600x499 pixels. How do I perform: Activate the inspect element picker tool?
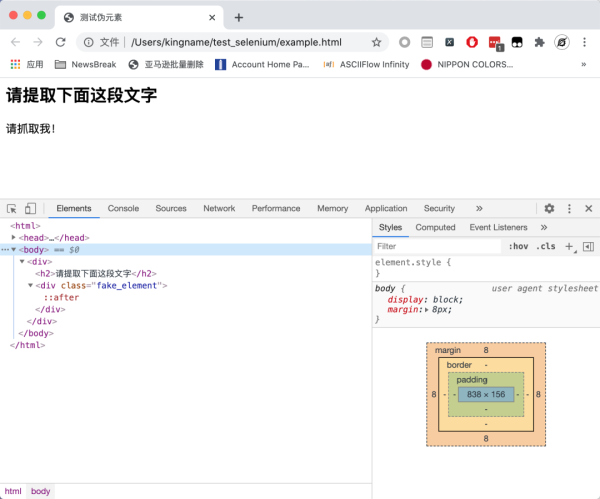(x=12, y=208)
